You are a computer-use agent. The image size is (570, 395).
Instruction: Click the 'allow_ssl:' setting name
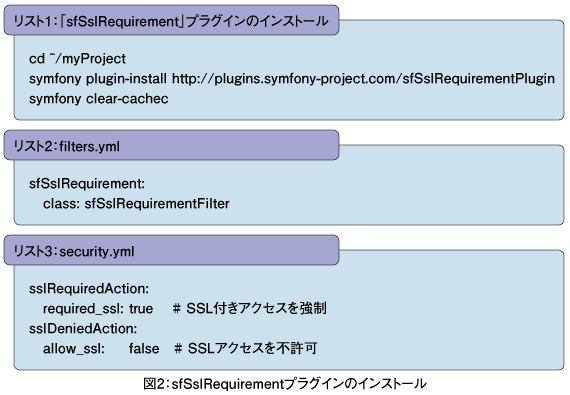[x=74, y=349]
